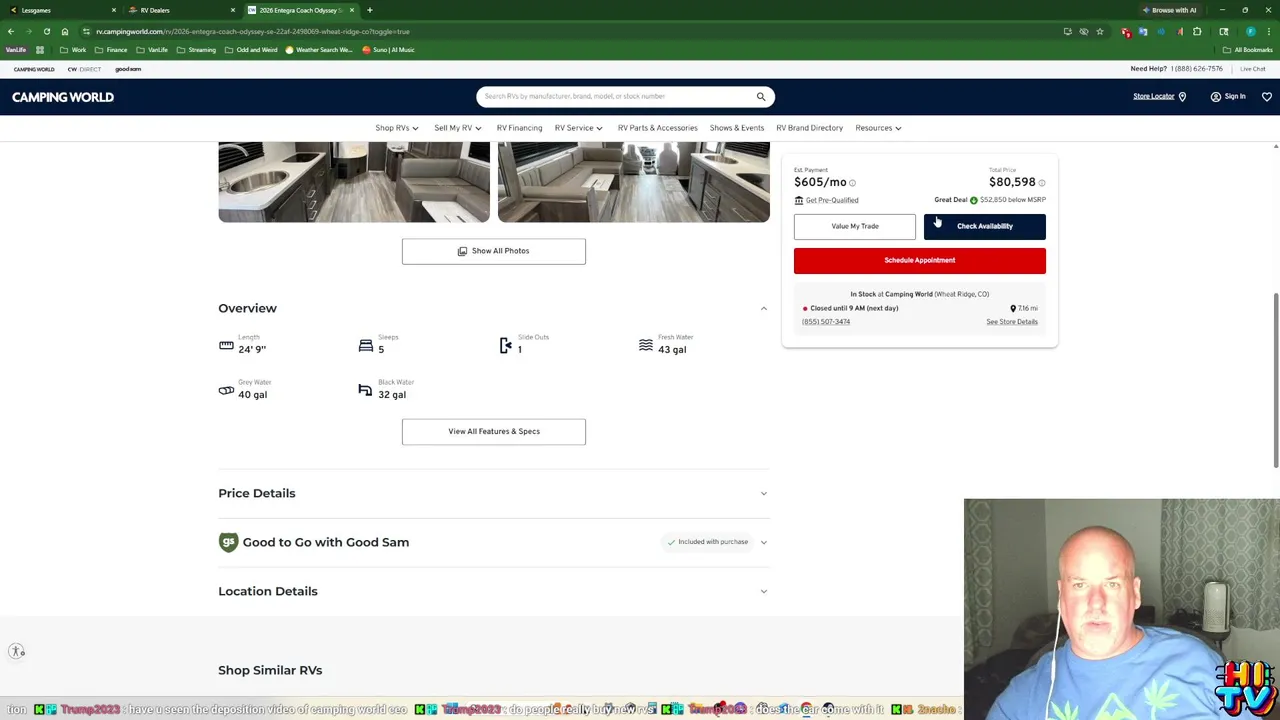1280x720 pixels.
Task: Open Chrome three-dot menu
Action: coord(1268,31)
